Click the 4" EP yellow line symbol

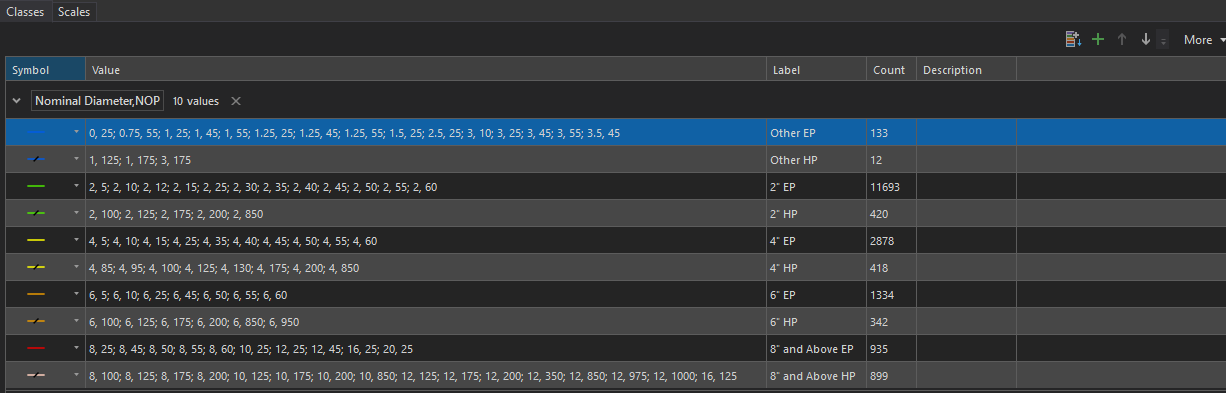click(37, 240)
